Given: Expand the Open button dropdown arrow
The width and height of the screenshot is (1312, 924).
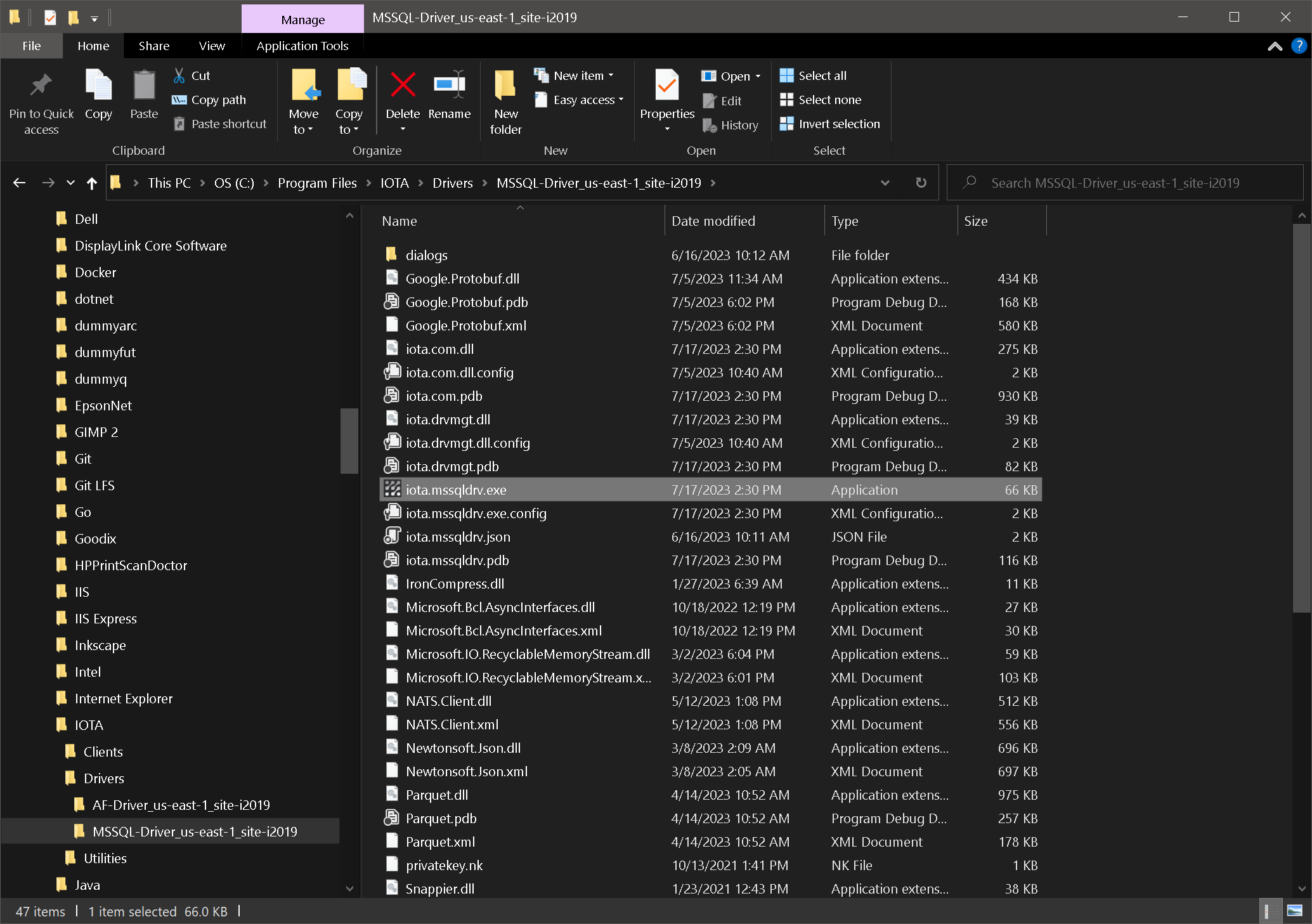Looking at the screenshot, I should (x=758, y=76).
